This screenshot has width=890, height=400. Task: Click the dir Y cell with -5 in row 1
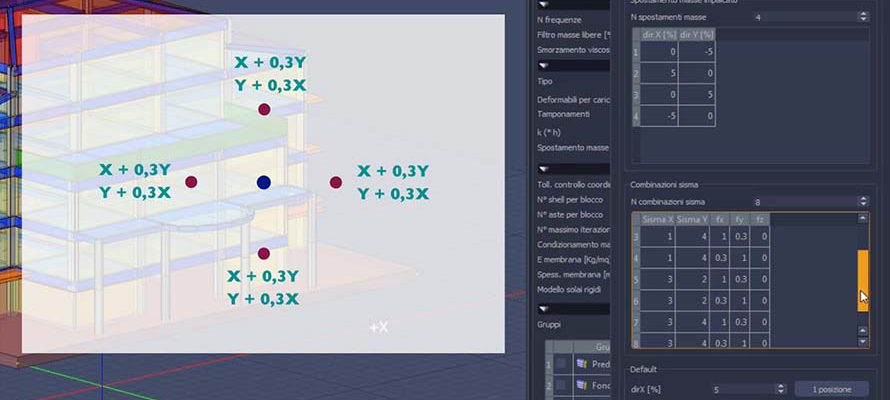696,52
